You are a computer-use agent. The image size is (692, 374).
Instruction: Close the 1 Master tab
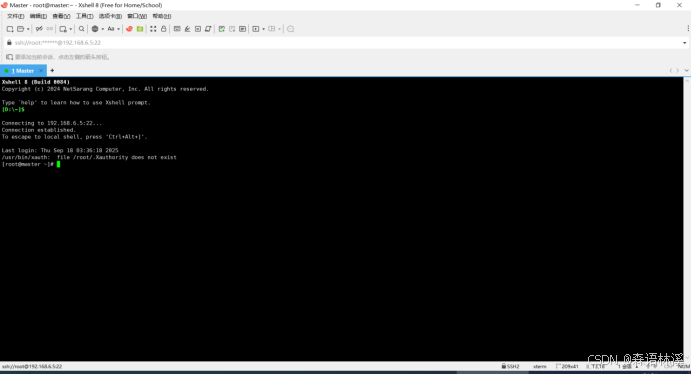pyautogui.click(x=41, y=71)
